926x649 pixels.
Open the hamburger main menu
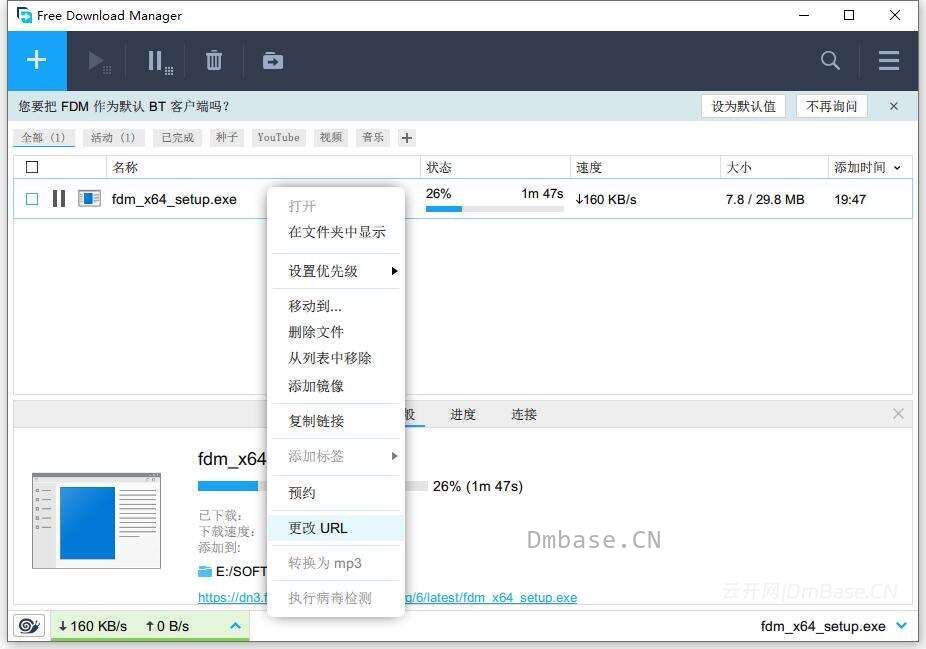[888, 60]
